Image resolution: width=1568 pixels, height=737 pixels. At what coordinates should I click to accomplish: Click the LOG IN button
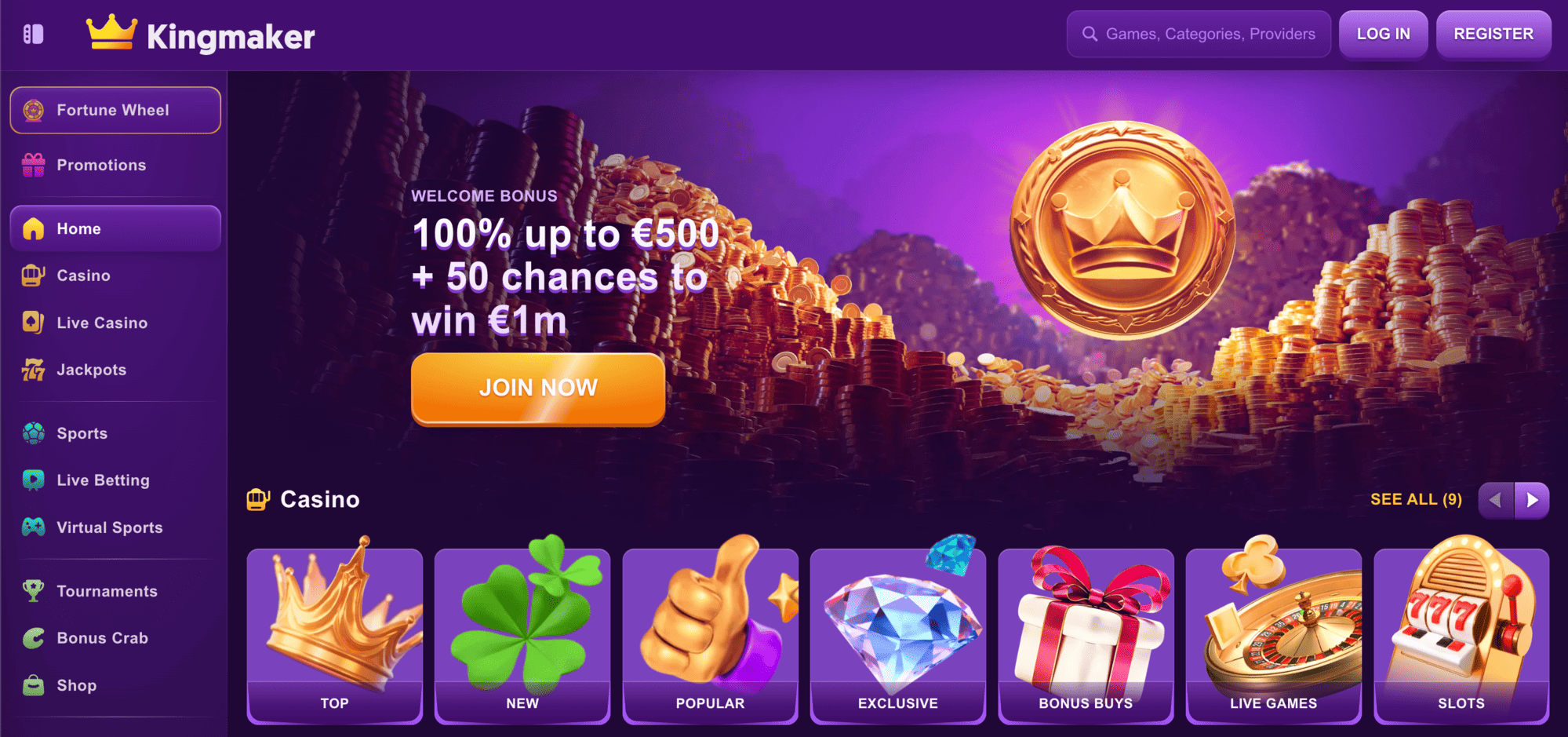click(1384, 35)
